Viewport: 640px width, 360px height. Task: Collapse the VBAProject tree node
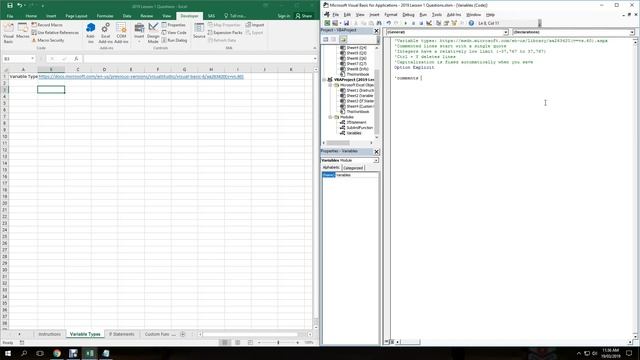[x=324, y=80]
